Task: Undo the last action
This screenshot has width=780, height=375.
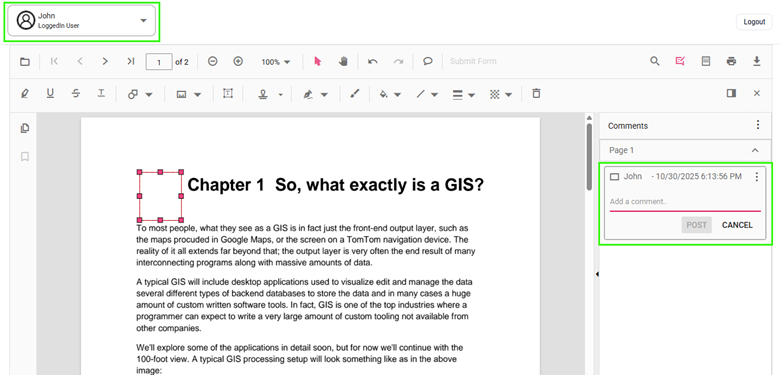Action: [x=373, y=61]
